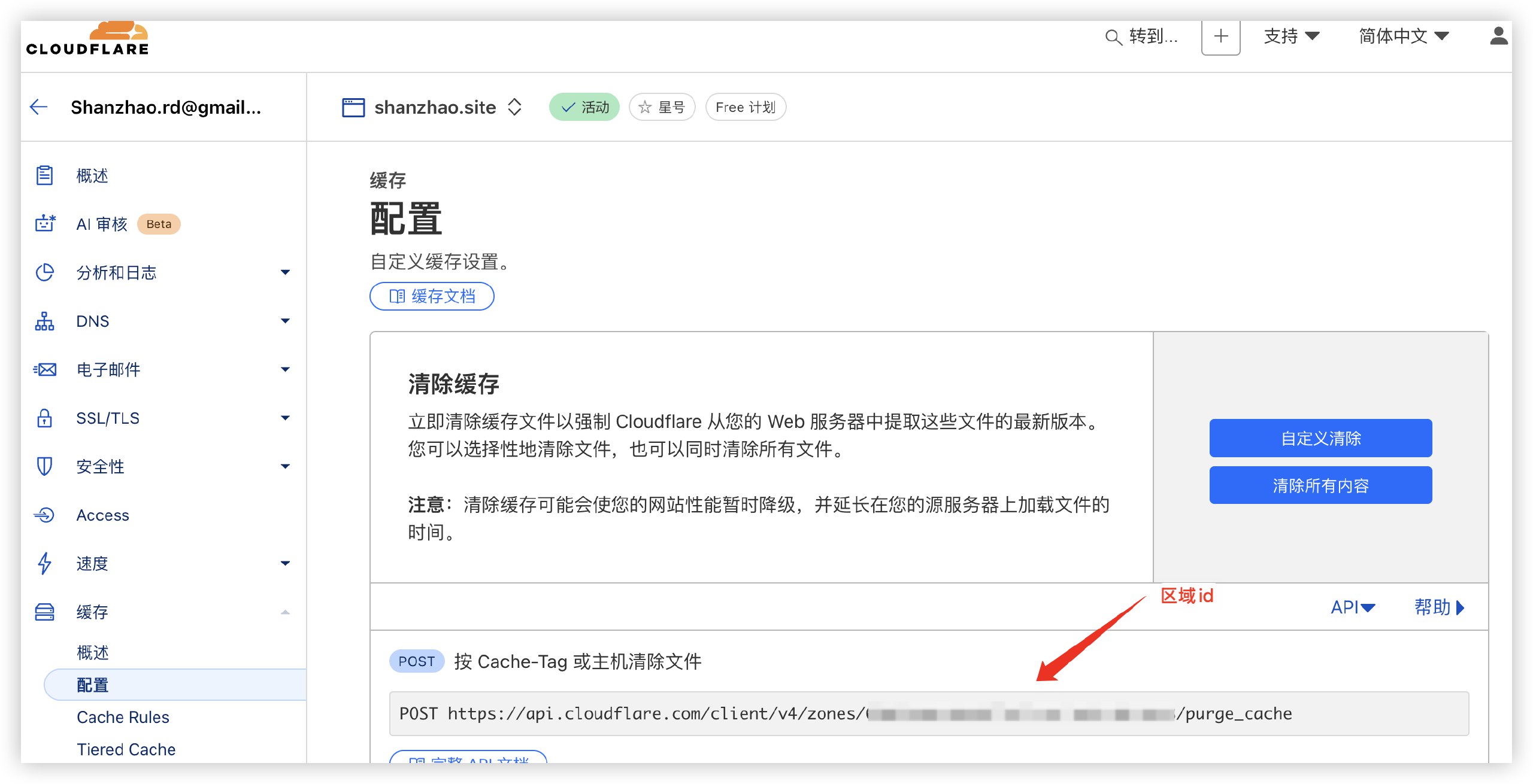1533x784 pixels.
Task: Click the plus add button
Action: (x=1220, y=37)
